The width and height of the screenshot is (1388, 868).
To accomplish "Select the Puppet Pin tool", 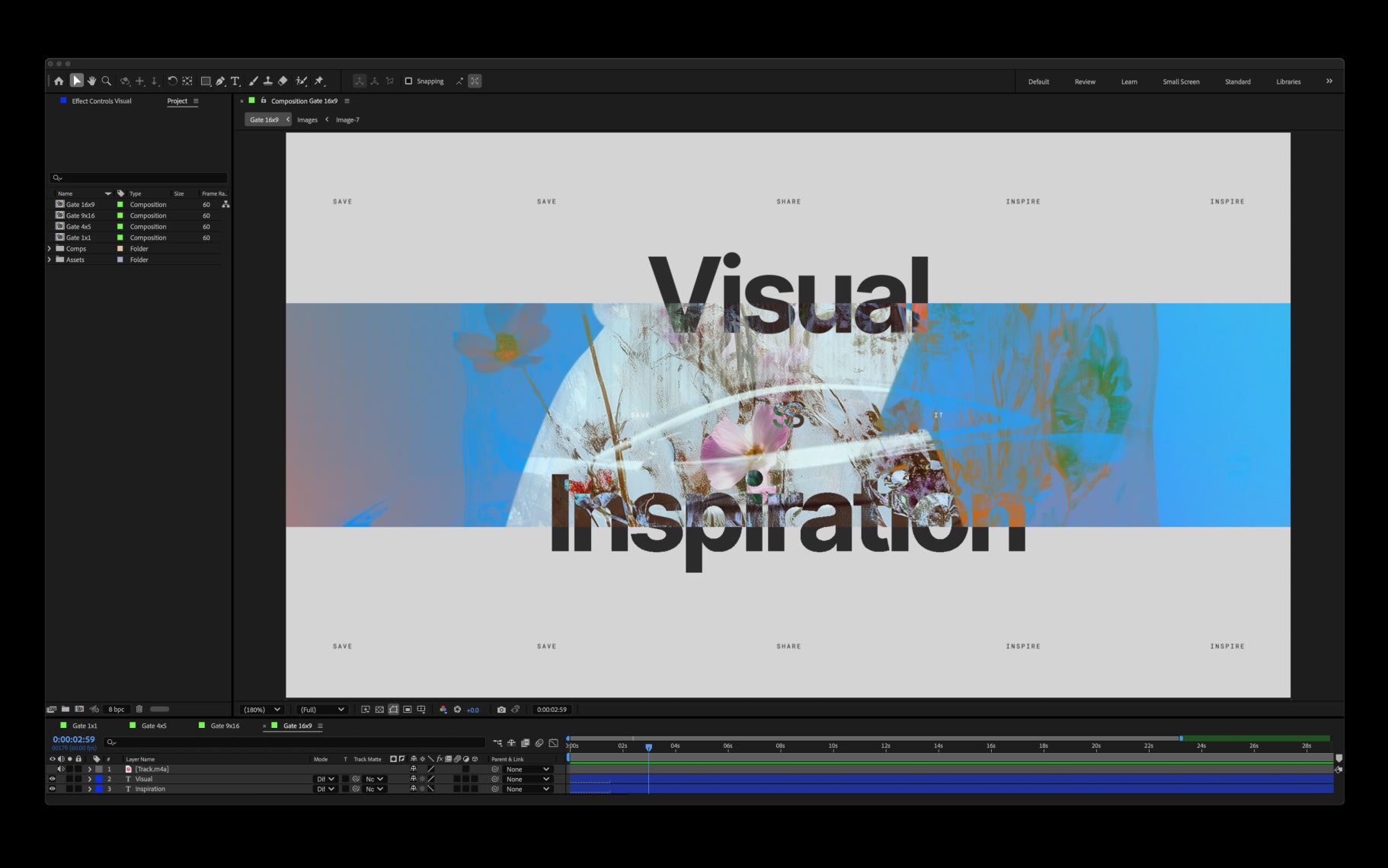I will [319, 81].
